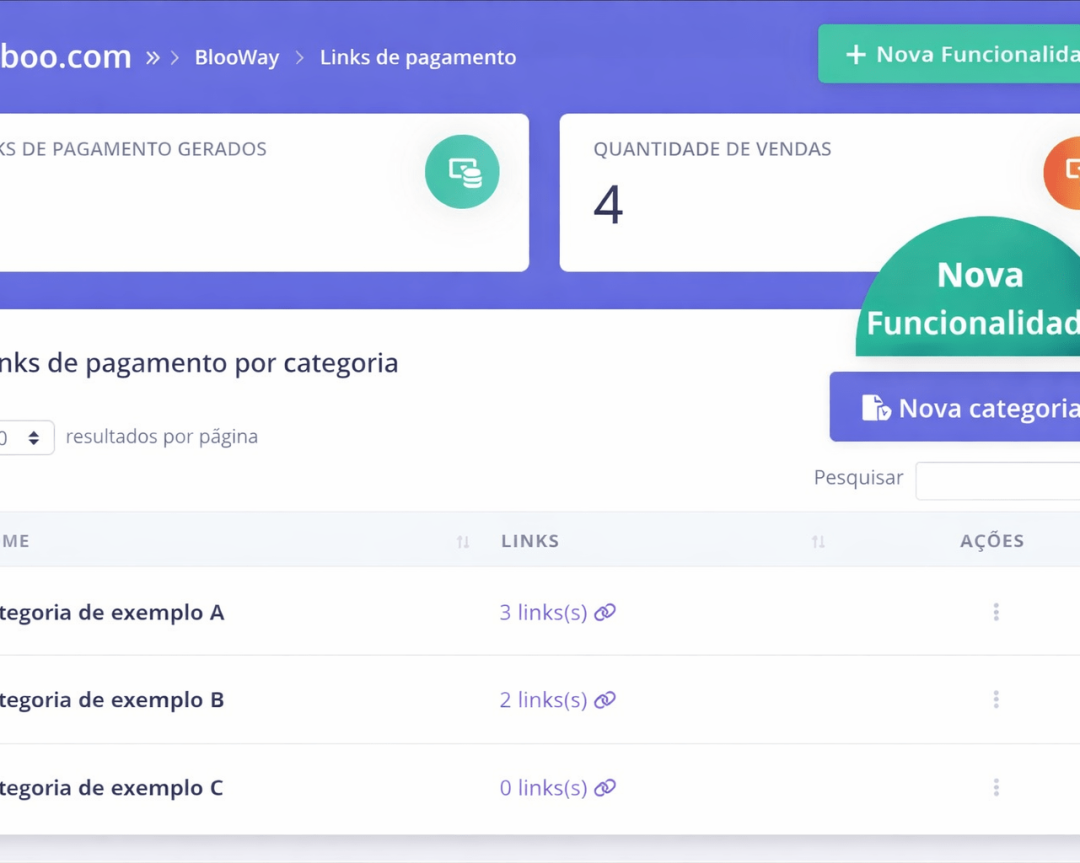Open actions menu for Categoria de exemplo C
The width and height of the screenshot is (1080, 863).
pyautogui.click(x=996, y=787)
